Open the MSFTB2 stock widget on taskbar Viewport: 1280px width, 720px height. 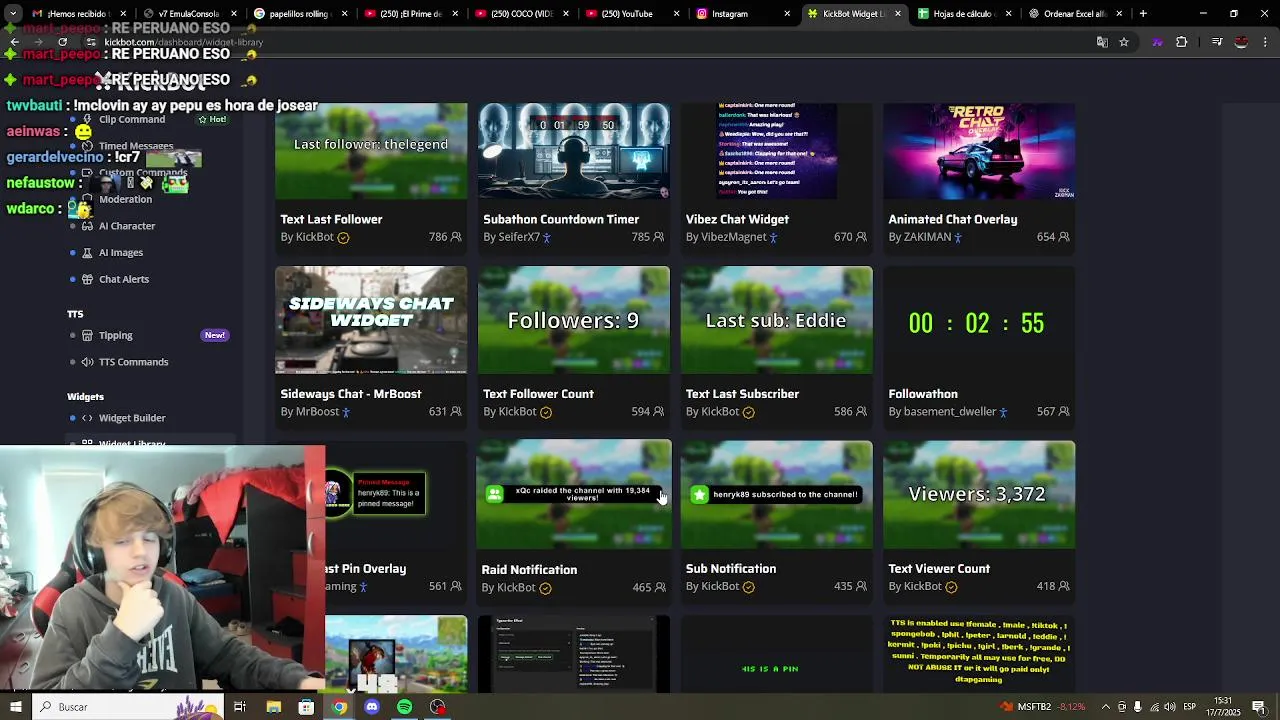(1043, 707)
